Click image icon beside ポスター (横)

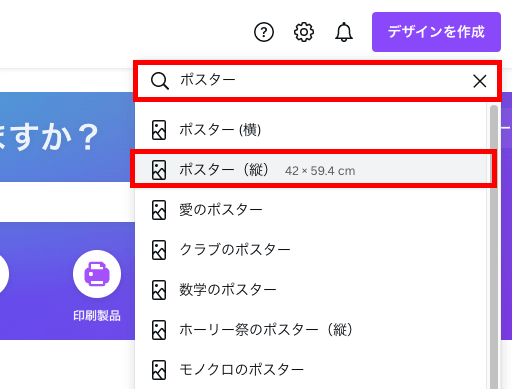point(159,130)
